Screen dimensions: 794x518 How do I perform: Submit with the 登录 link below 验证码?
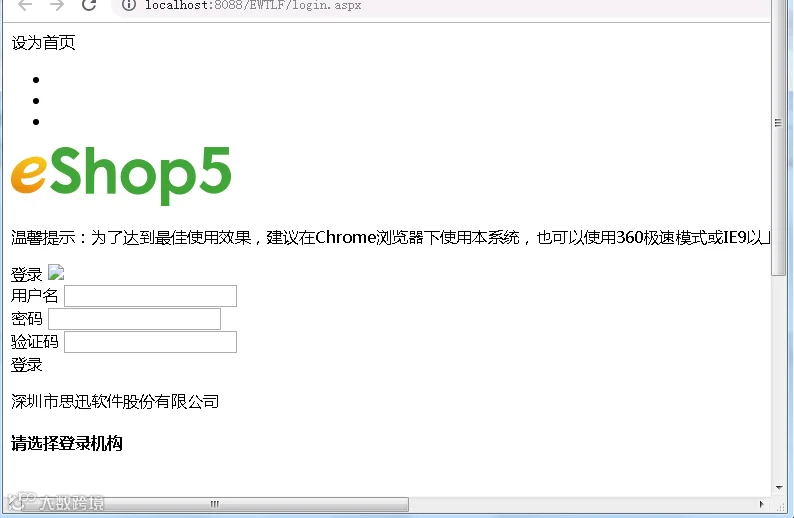pyautogui.click(x=27, y=365)
